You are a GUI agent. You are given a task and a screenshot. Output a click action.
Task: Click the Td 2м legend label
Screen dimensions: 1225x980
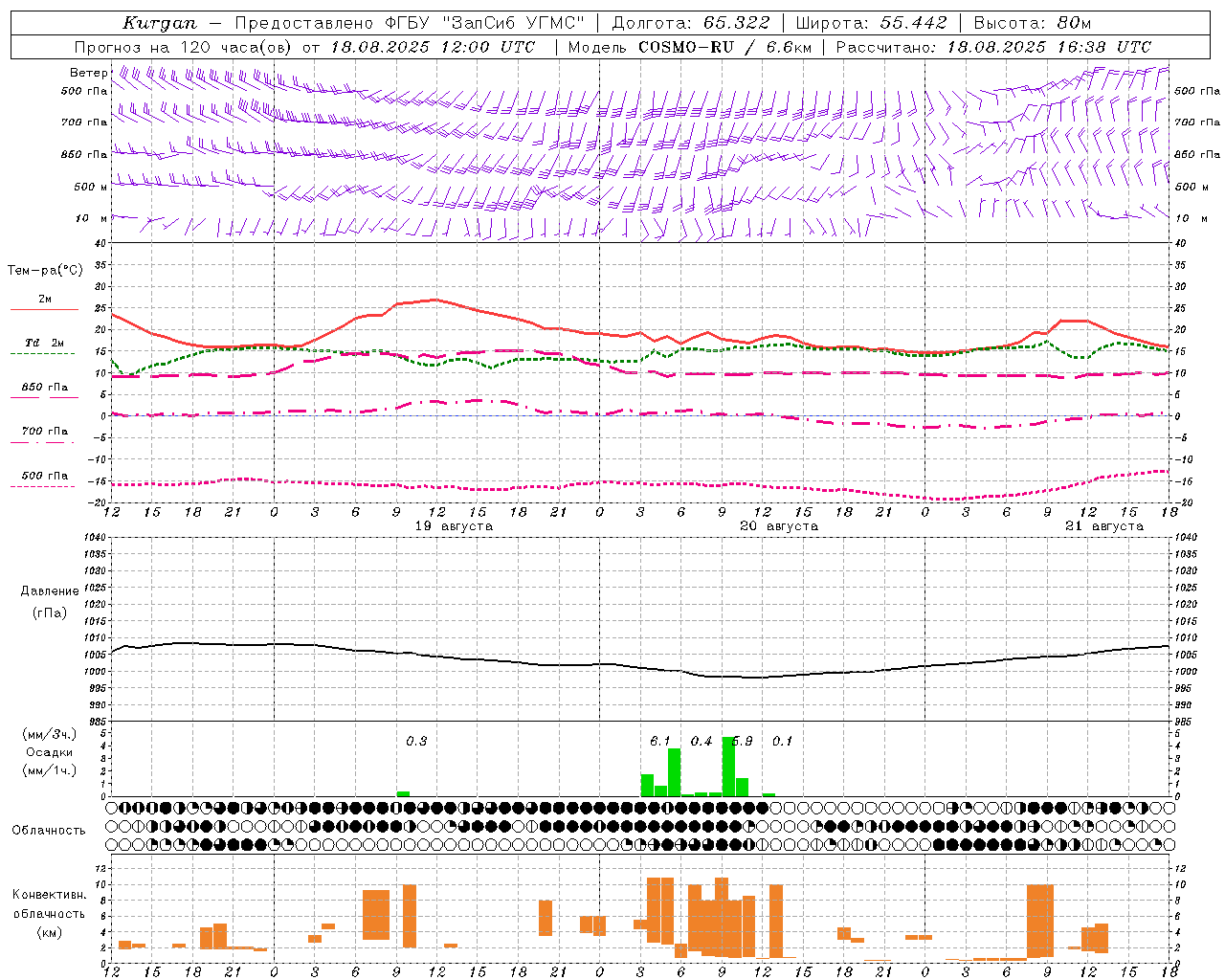pos(44,343)
